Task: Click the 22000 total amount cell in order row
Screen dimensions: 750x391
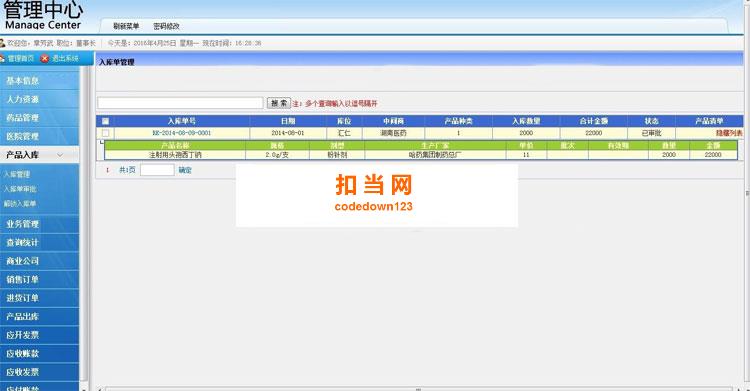Action: (594, 133)
